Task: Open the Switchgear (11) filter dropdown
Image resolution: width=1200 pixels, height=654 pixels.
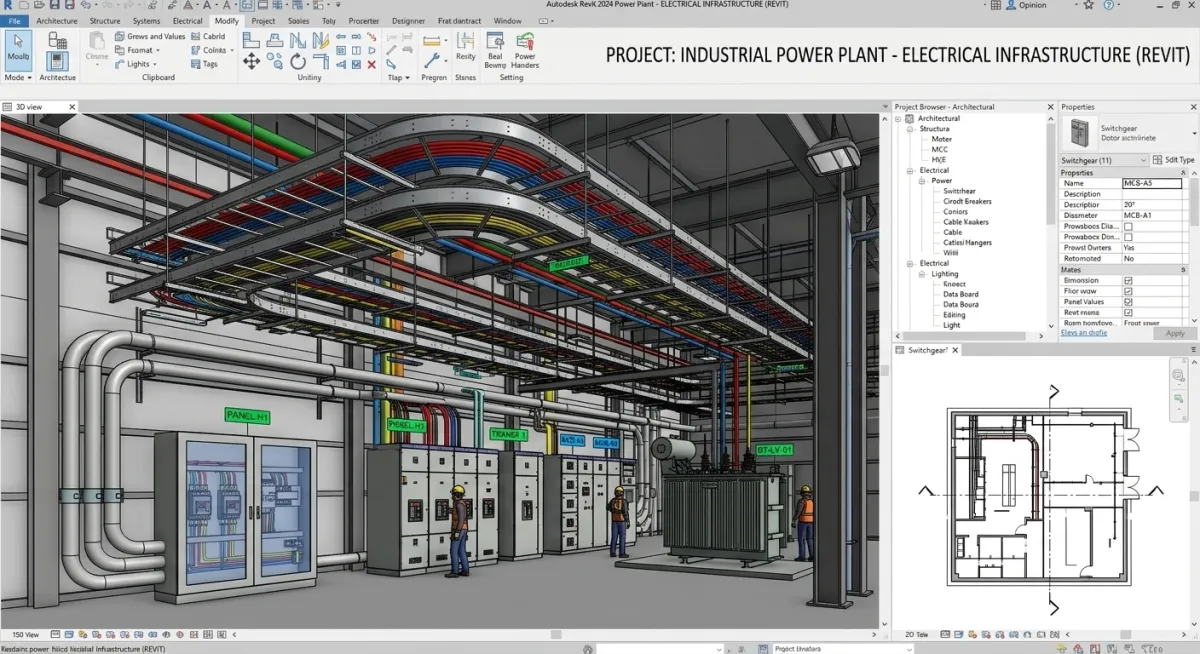Action: coord(1141,160)
